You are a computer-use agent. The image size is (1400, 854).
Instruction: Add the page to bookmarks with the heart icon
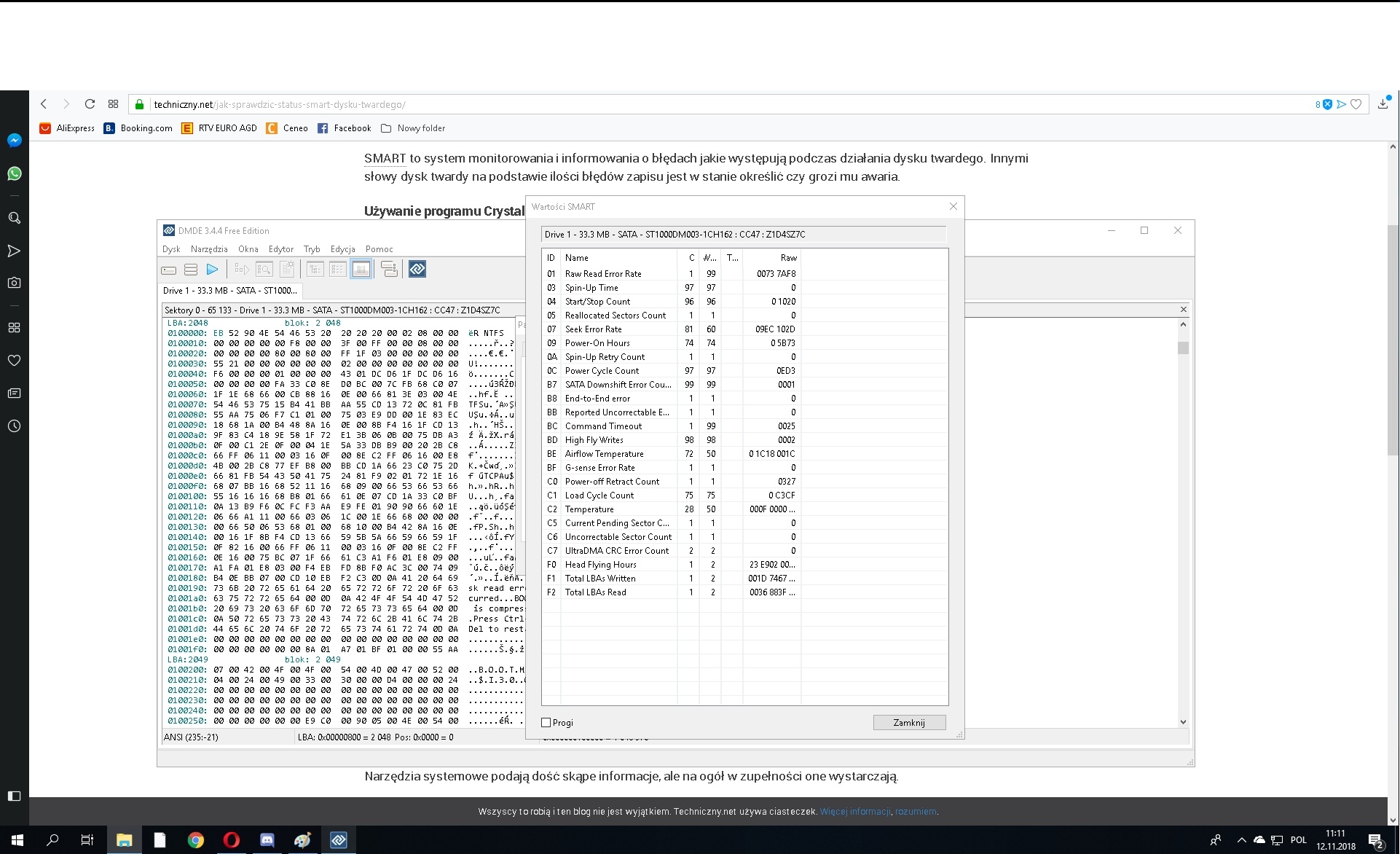pyautogui.click(x=1356, y=104)
